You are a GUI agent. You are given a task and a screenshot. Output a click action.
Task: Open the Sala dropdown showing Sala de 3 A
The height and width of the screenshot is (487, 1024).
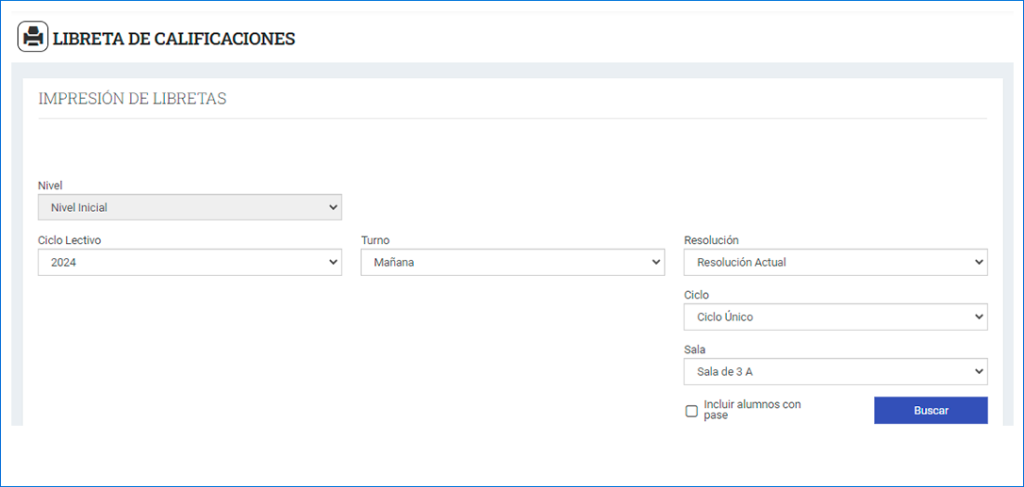(836, 371)
